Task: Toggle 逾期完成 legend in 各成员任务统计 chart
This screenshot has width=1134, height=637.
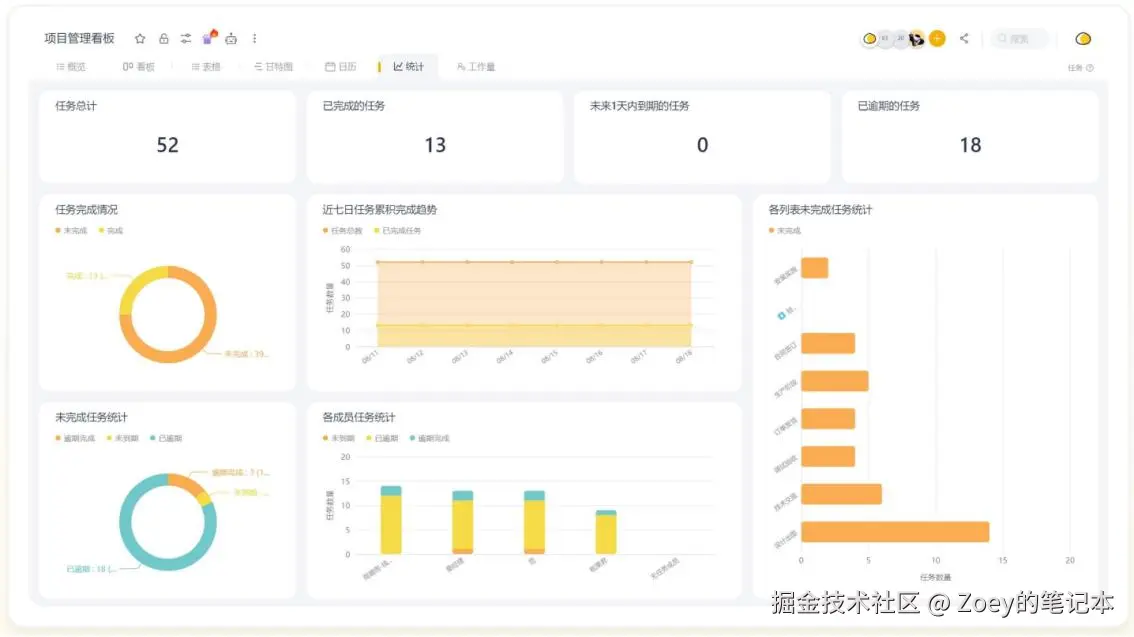Action: (x=430, y=438)
